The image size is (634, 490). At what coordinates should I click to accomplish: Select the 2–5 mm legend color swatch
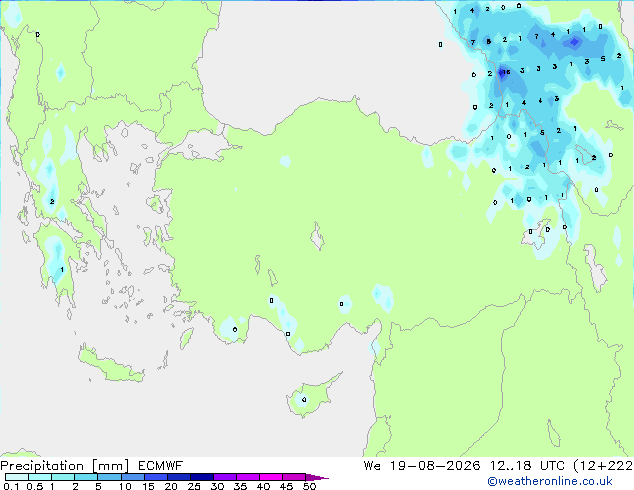point(86,477)
